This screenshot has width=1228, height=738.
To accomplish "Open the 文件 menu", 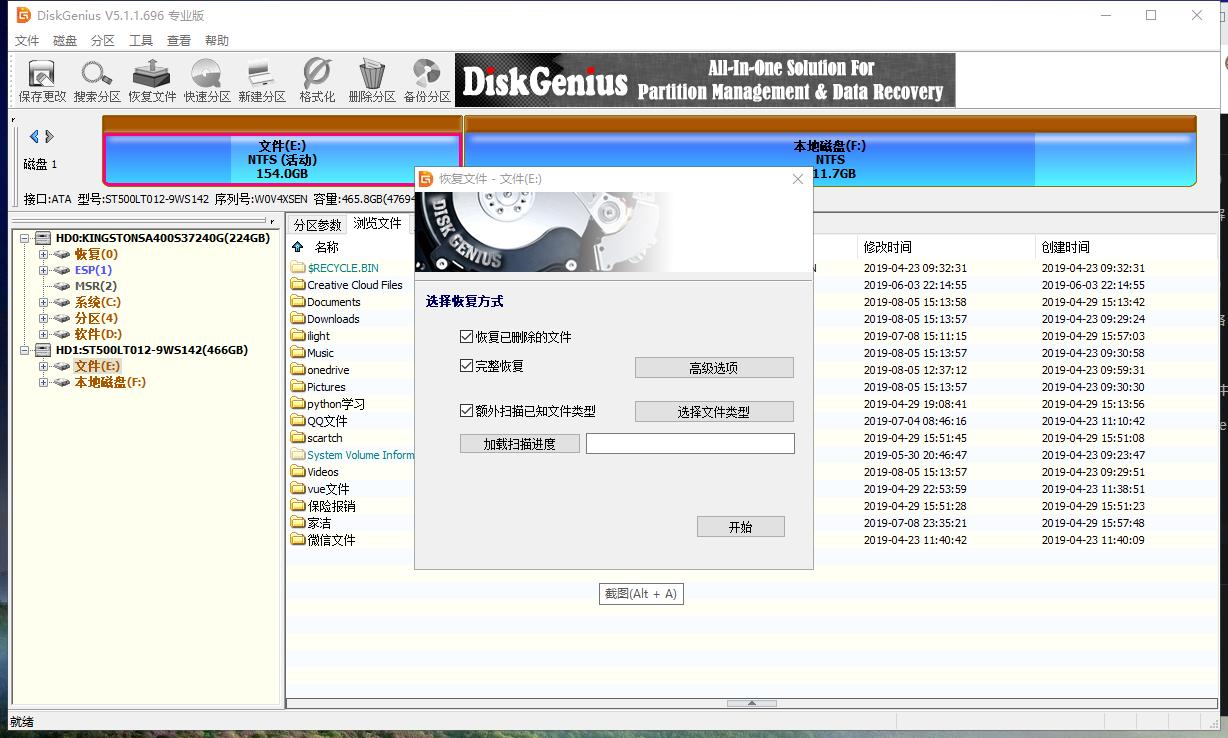I will click(x=27, y=41).
